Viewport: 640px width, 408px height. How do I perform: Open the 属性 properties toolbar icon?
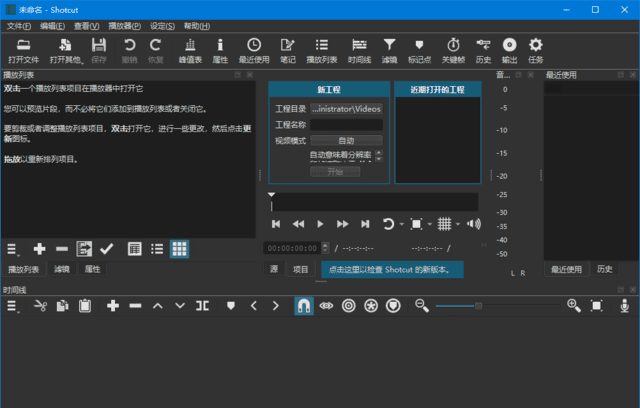pyautogui.click(x=220, y=51)
